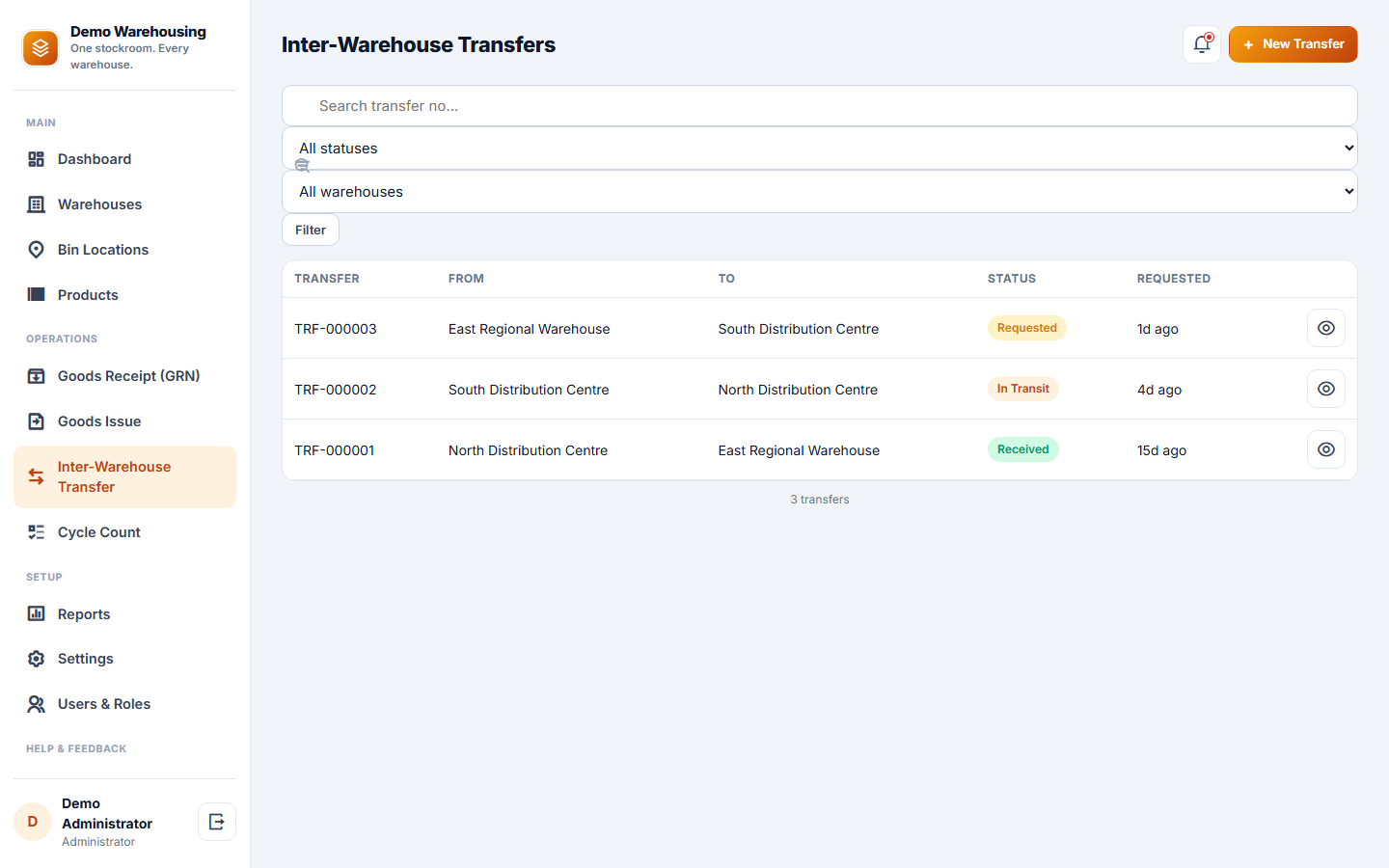Image resolution: width=1389 pixels, height=868 pixels.
Task: Click the In Transit status badge
Action: click(1022, 389)
